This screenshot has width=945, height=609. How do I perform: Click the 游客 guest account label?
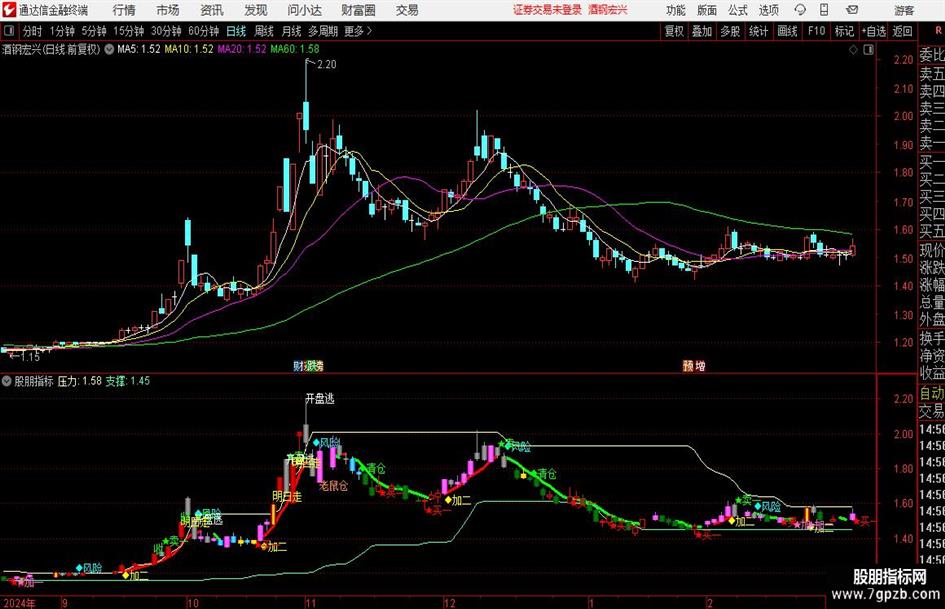904,10
